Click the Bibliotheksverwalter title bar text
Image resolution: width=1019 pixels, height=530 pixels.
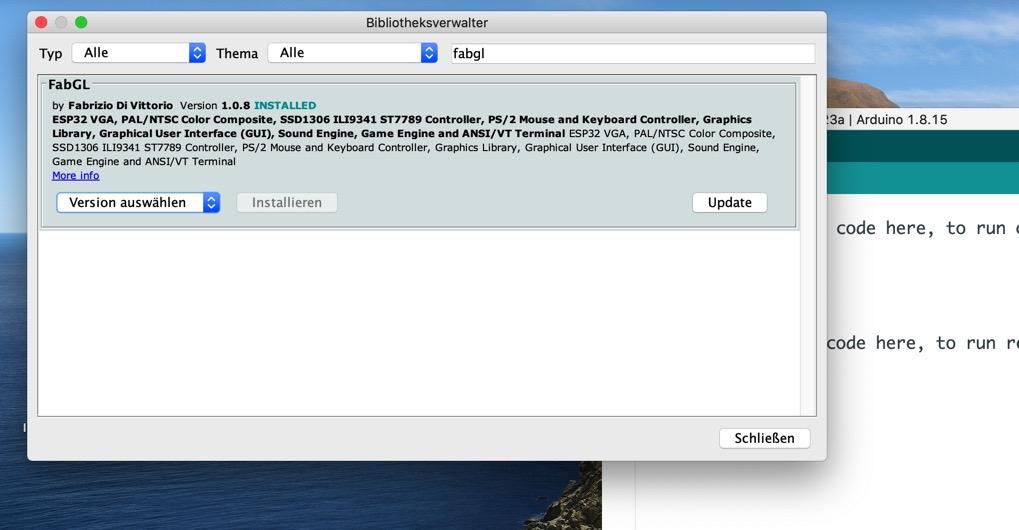tap(426, 22)
